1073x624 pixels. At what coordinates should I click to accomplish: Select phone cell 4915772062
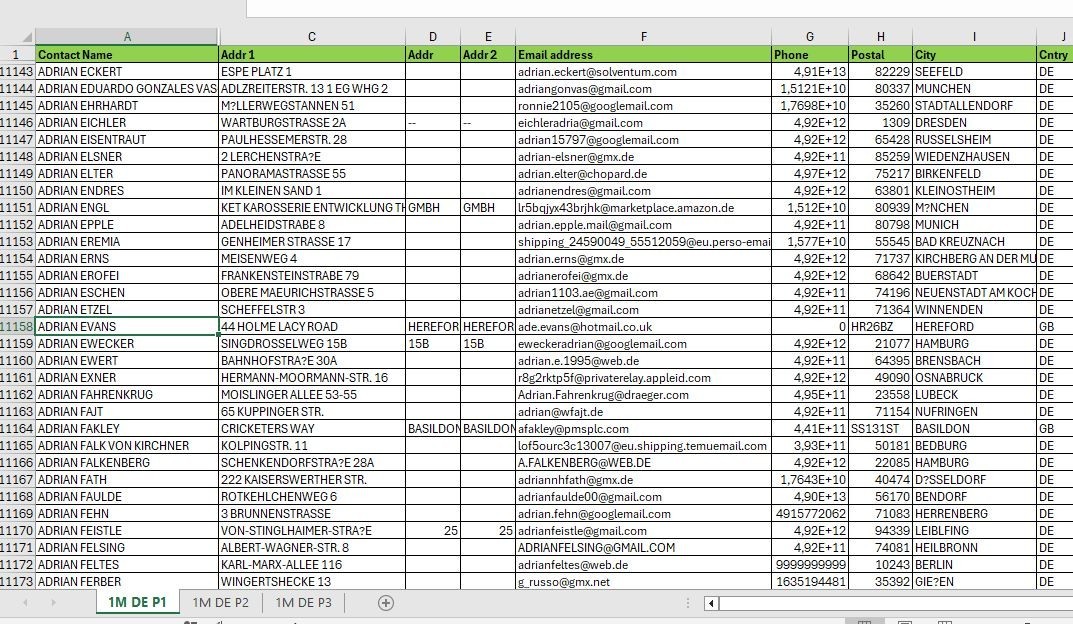(810, 514)
